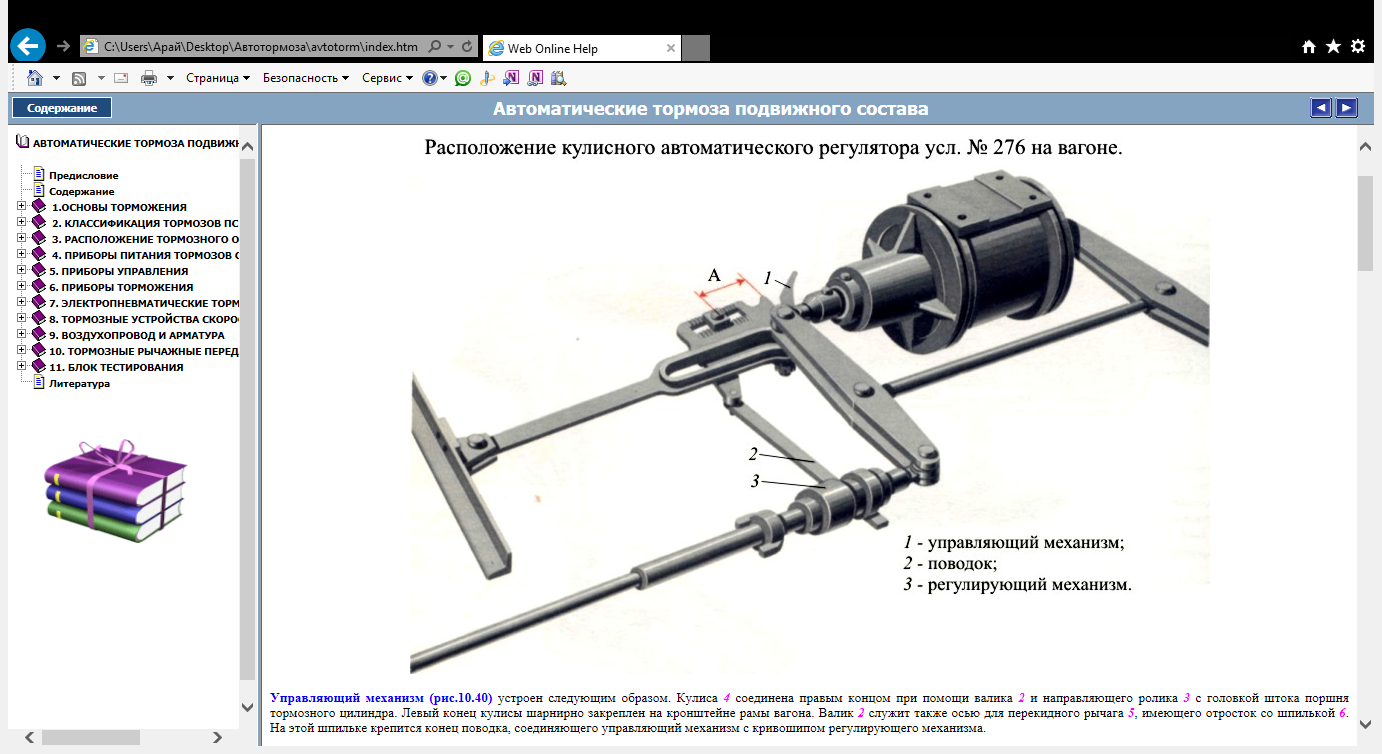Expand 5. ПРИБОРЫ УПРАВЛЕНИЯ node
The width and height of the screenshot is (1382, 754).
22,271
